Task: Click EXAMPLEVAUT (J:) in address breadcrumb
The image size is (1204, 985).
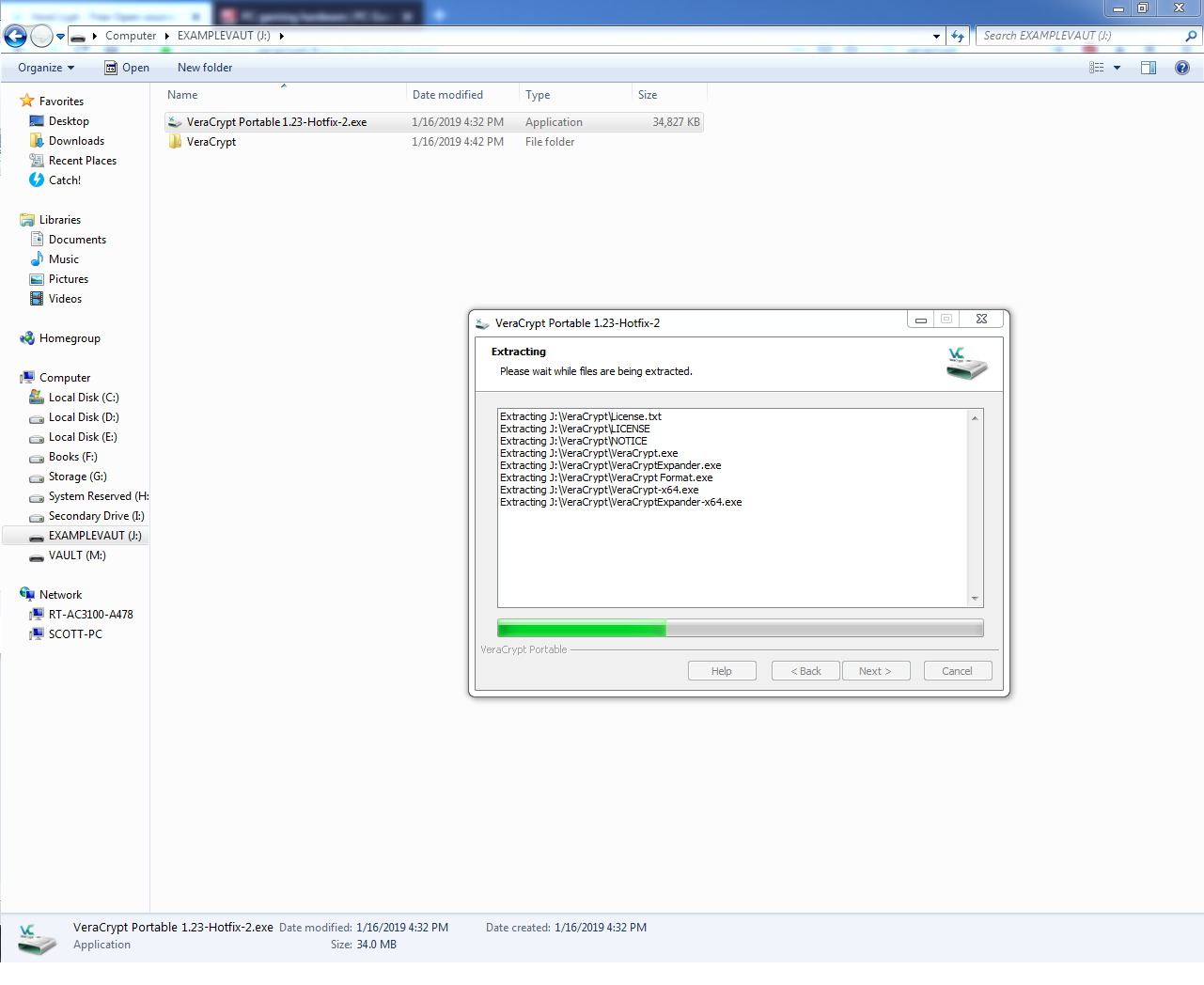Action: tap(224, 36)
